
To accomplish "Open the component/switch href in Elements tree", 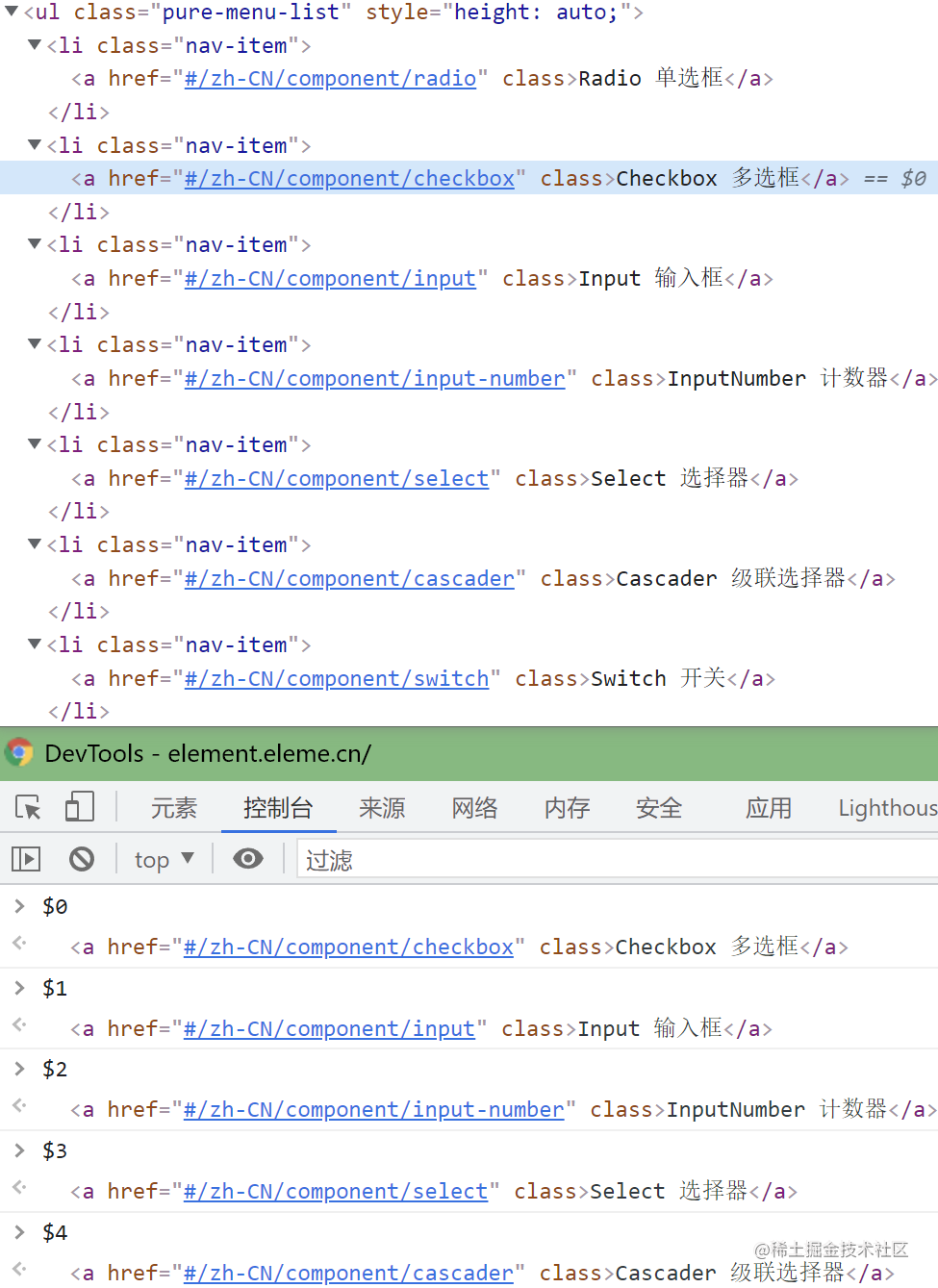I will tap(337, 679).
